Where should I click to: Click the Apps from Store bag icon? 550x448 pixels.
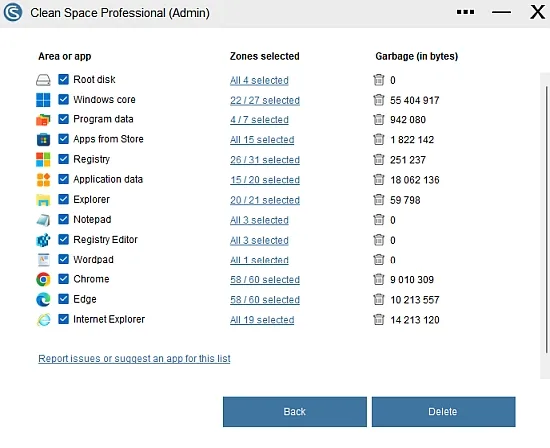pyautogui.click(x=43, y=139)
